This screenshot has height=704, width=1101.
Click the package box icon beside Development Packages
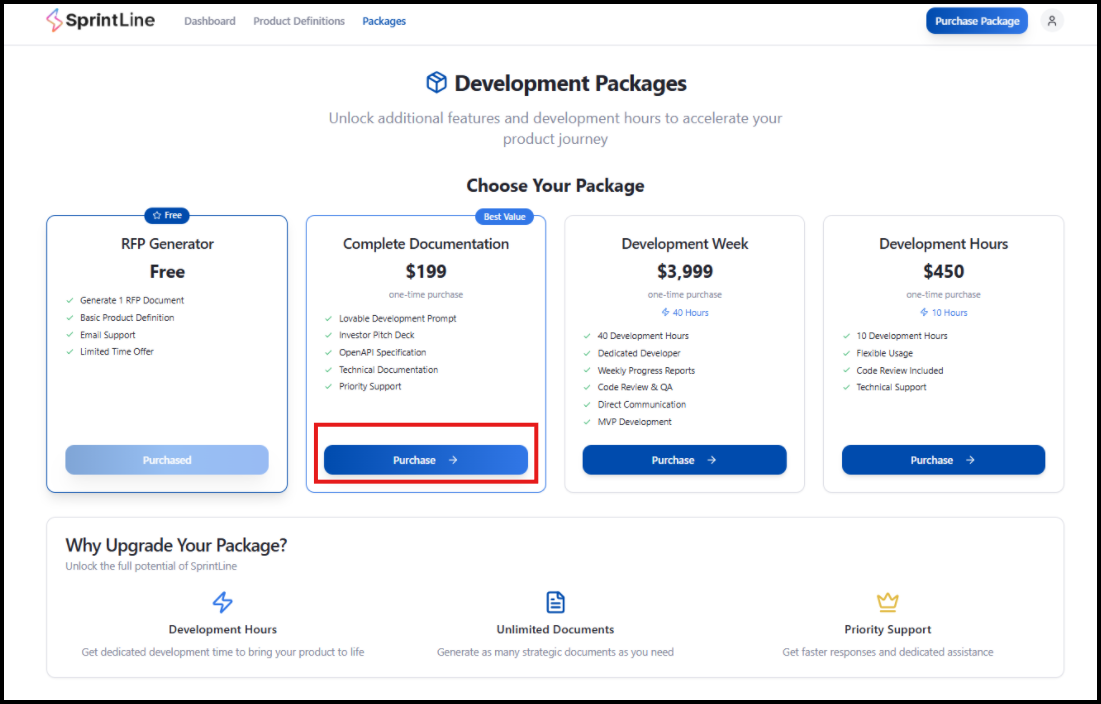(x=436, y=83)
